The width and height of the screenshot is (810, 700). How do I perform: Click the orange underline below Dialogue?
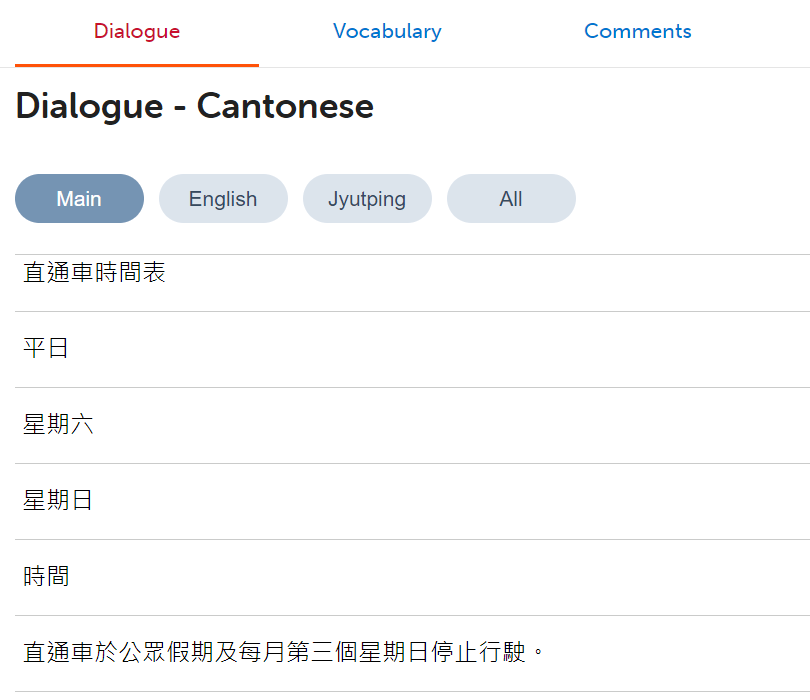137,64
